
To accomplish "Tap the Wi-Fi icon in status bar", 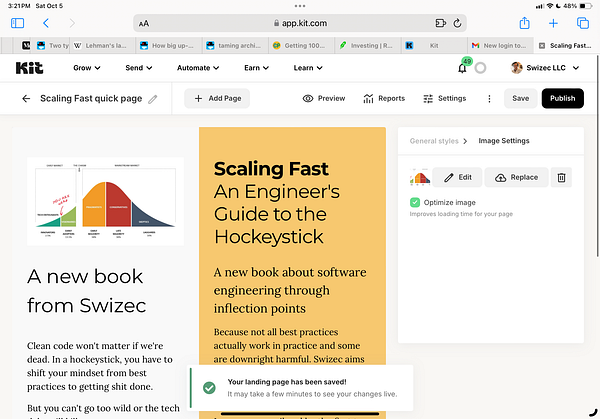I will pos(550,6).
